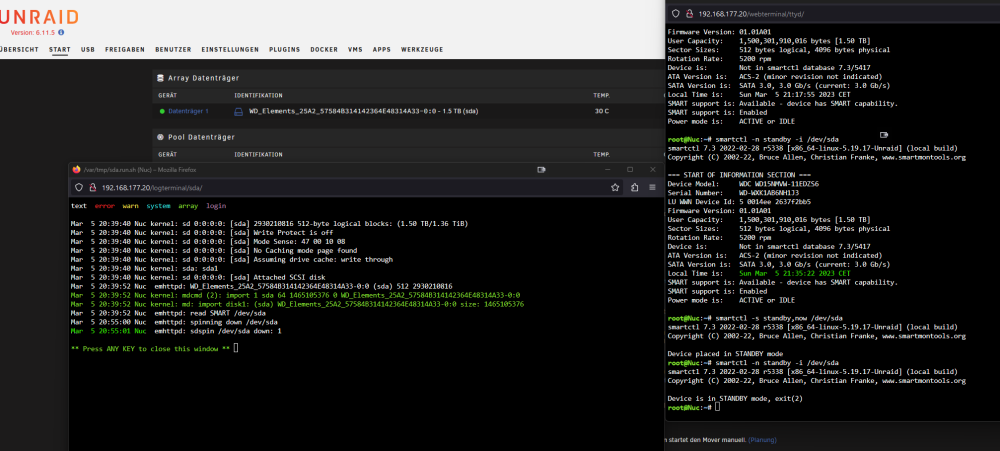Click Firefox logo in the logterminal window title
This screenshot has height=451, width=1000.
coord(77,170)
